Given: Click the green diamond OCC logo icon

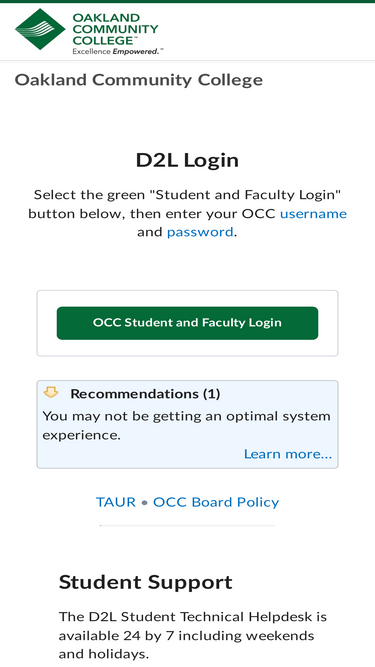Looking at the screenshot, I should pos(40,29).
